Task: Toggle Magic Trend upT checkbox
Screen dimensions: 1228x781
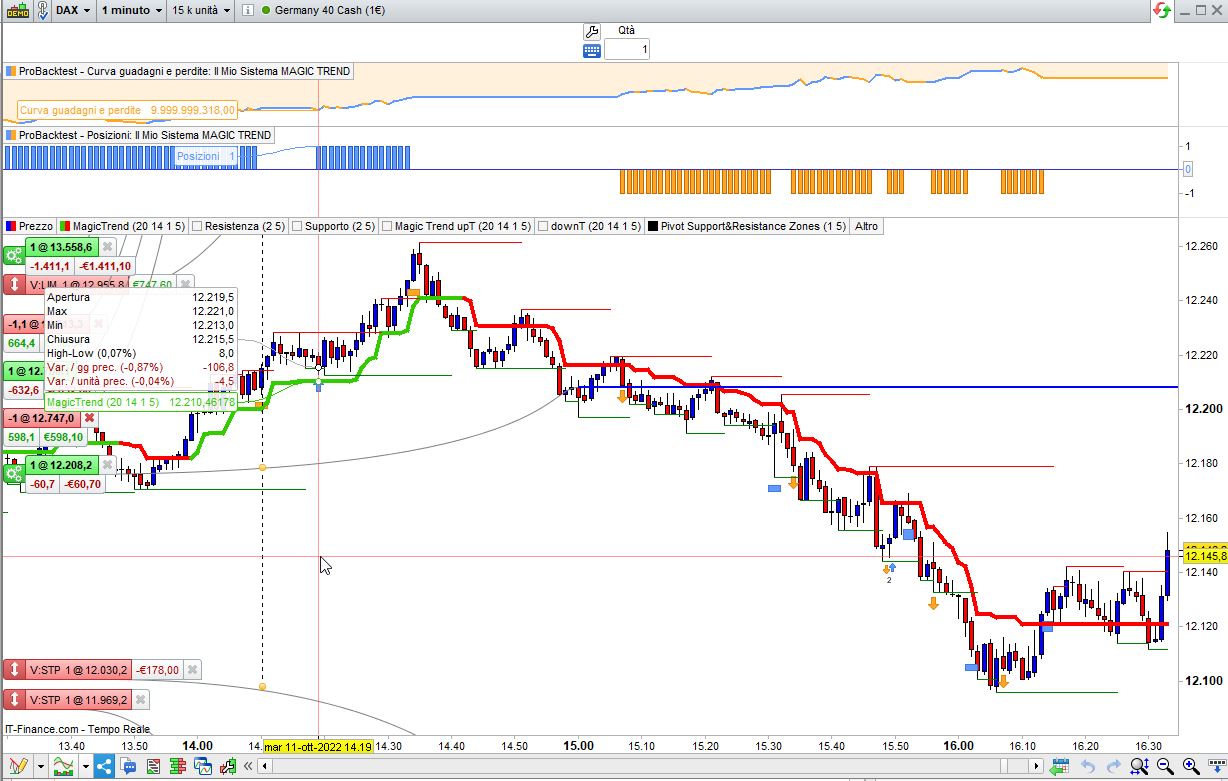Action: (386, 226)
